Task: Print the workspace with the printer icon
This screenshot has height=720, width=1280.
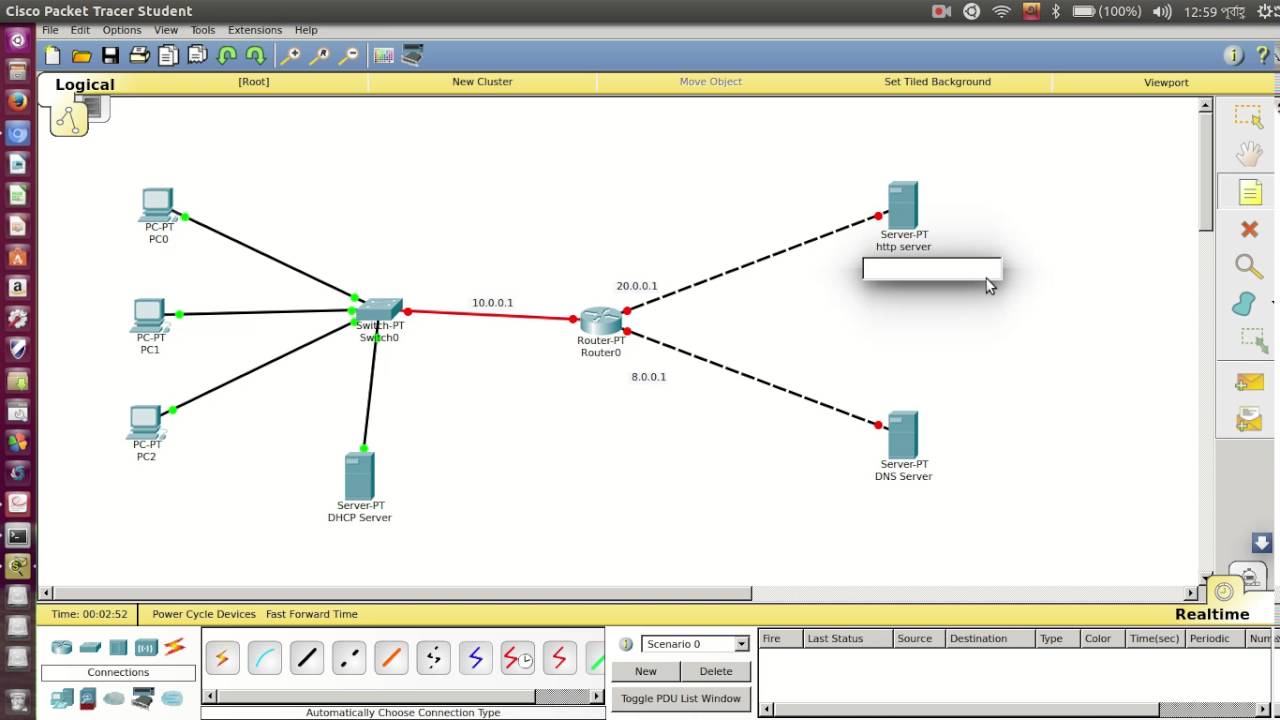Action: 139,56
